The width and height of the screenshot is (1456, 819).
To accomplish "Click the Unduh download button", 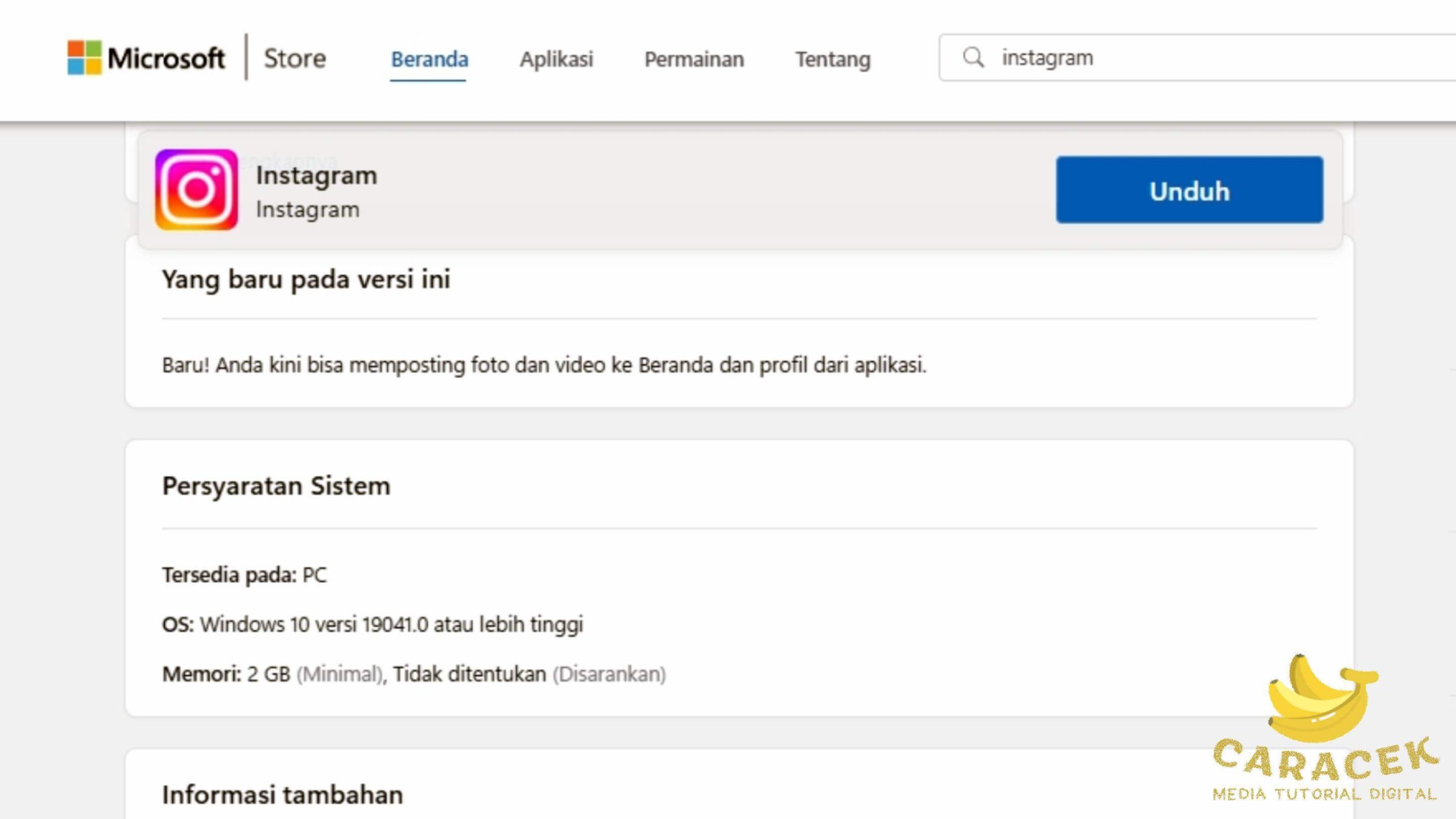I will coord(1189,189).
